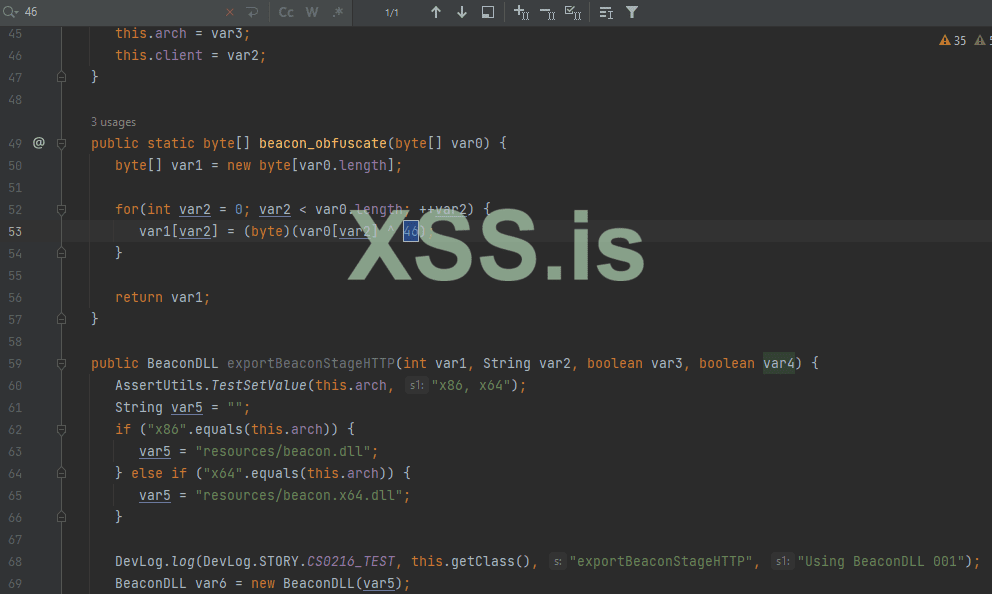
Task: Select all occurrences icon
Action: click(573, 12)
